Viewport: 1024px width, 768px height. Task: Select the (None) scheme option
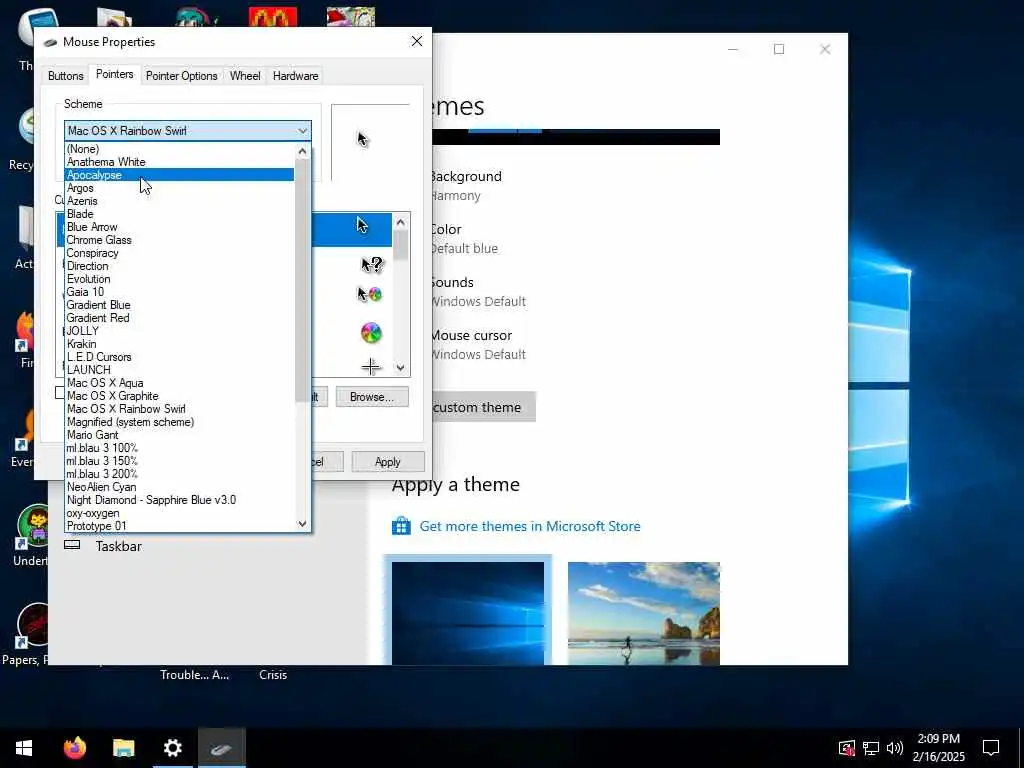180,149
